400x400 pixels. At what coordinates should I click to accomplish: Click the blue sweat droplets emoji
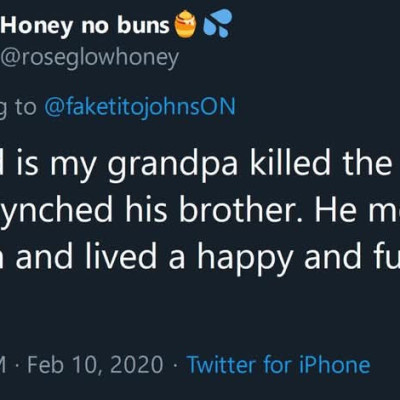tap(217, 22)
